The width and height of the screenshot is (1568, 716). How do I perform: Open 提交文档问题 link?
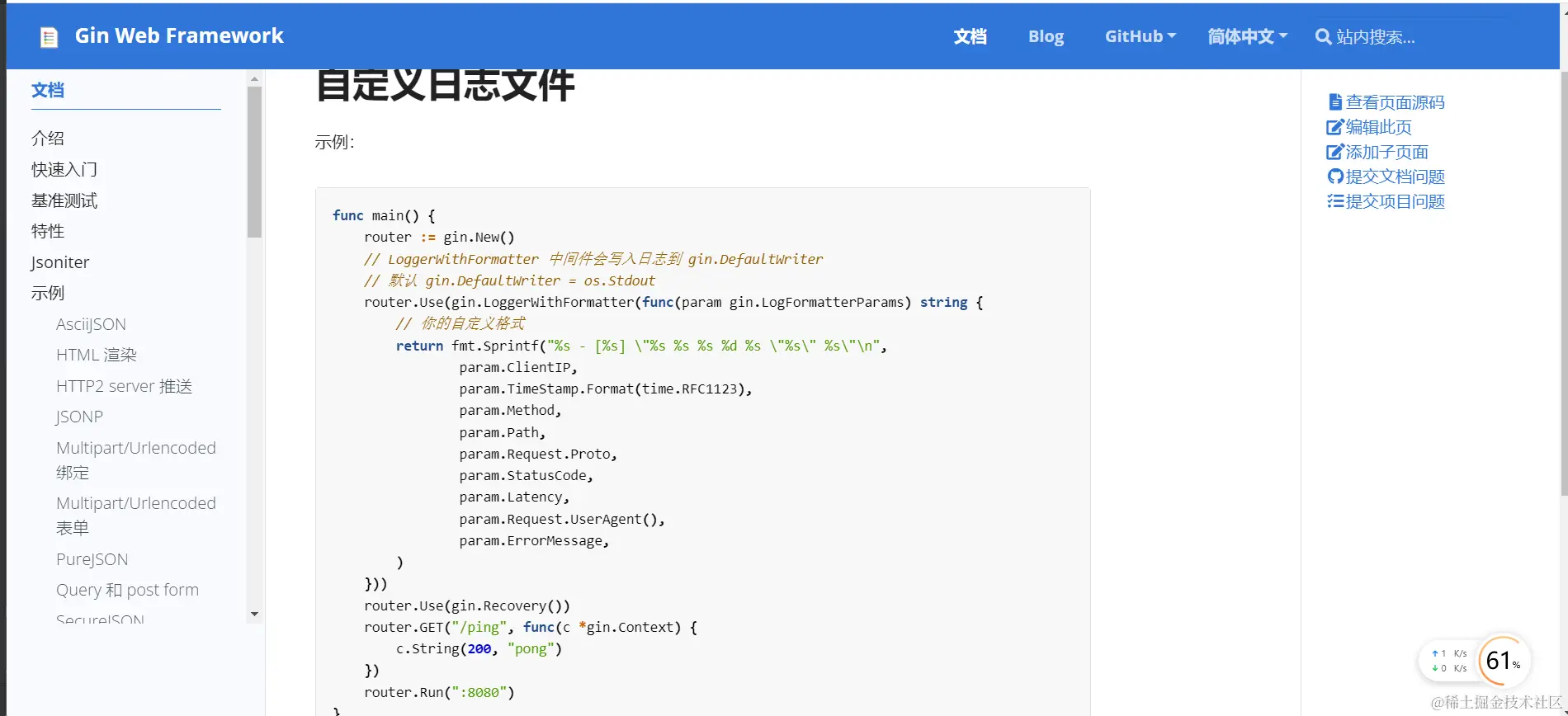click(1395, 177)
